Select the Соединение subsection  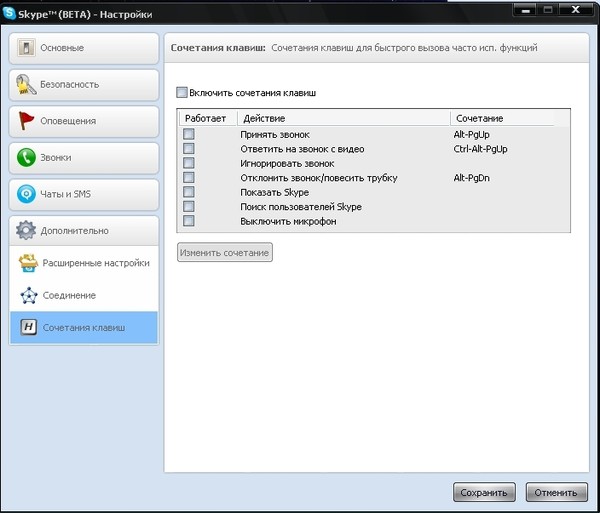coord(84,295)
